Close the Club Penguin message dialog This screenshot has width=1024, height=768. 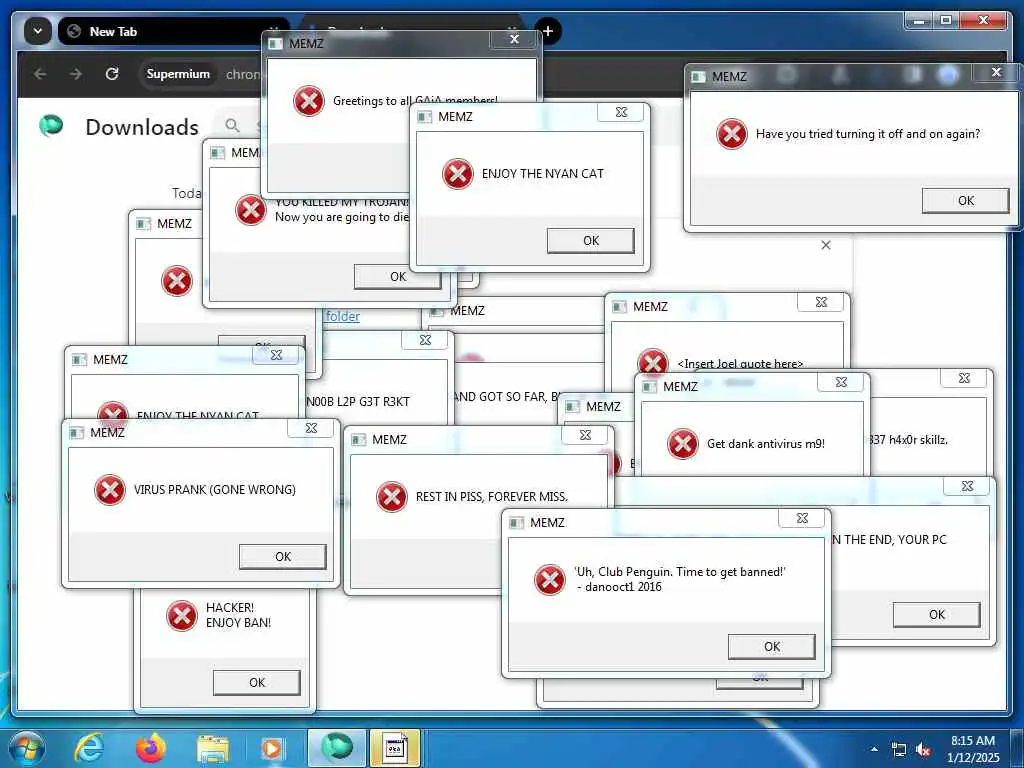point(803,518)
